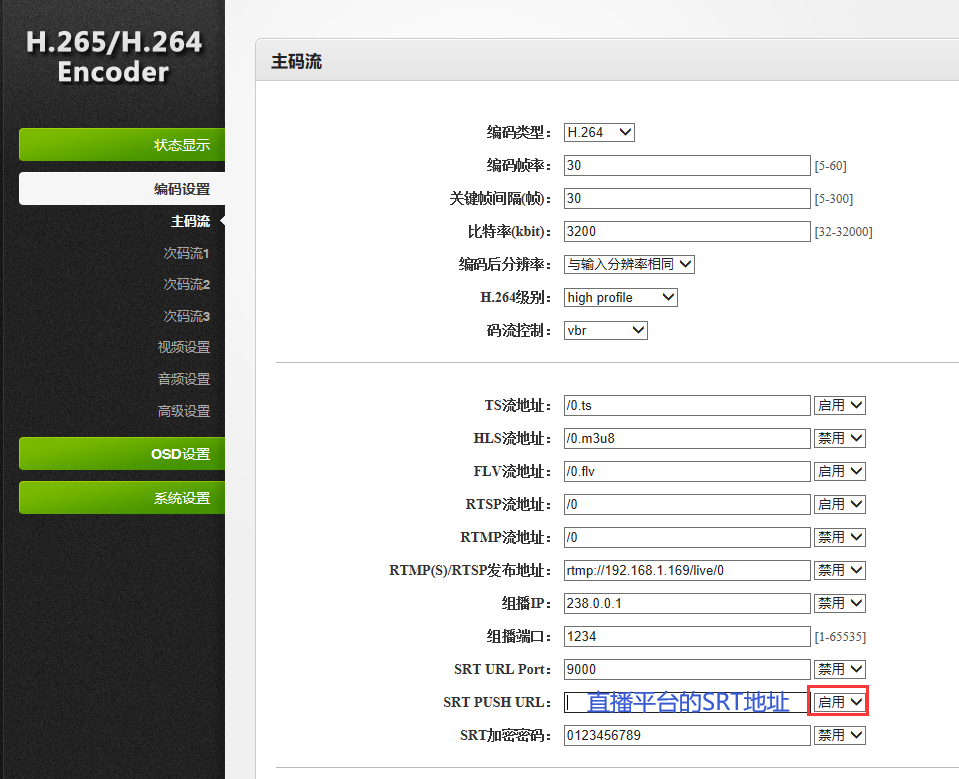Open RTSP流地址 enable/disable dropdown
This screenshot has height=779, width=959.
pos(839,504)
